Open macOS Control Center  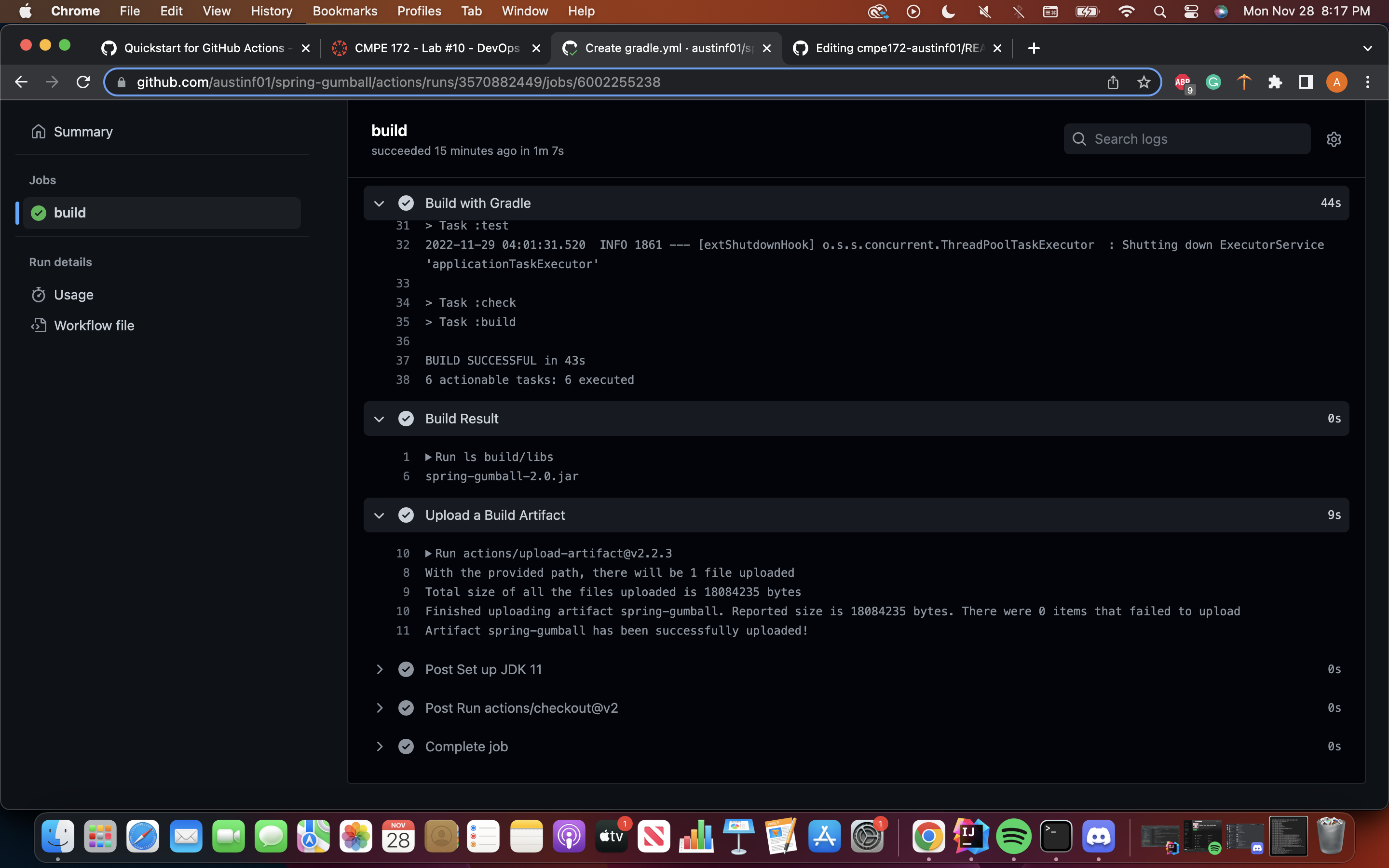click(1191, 12)
